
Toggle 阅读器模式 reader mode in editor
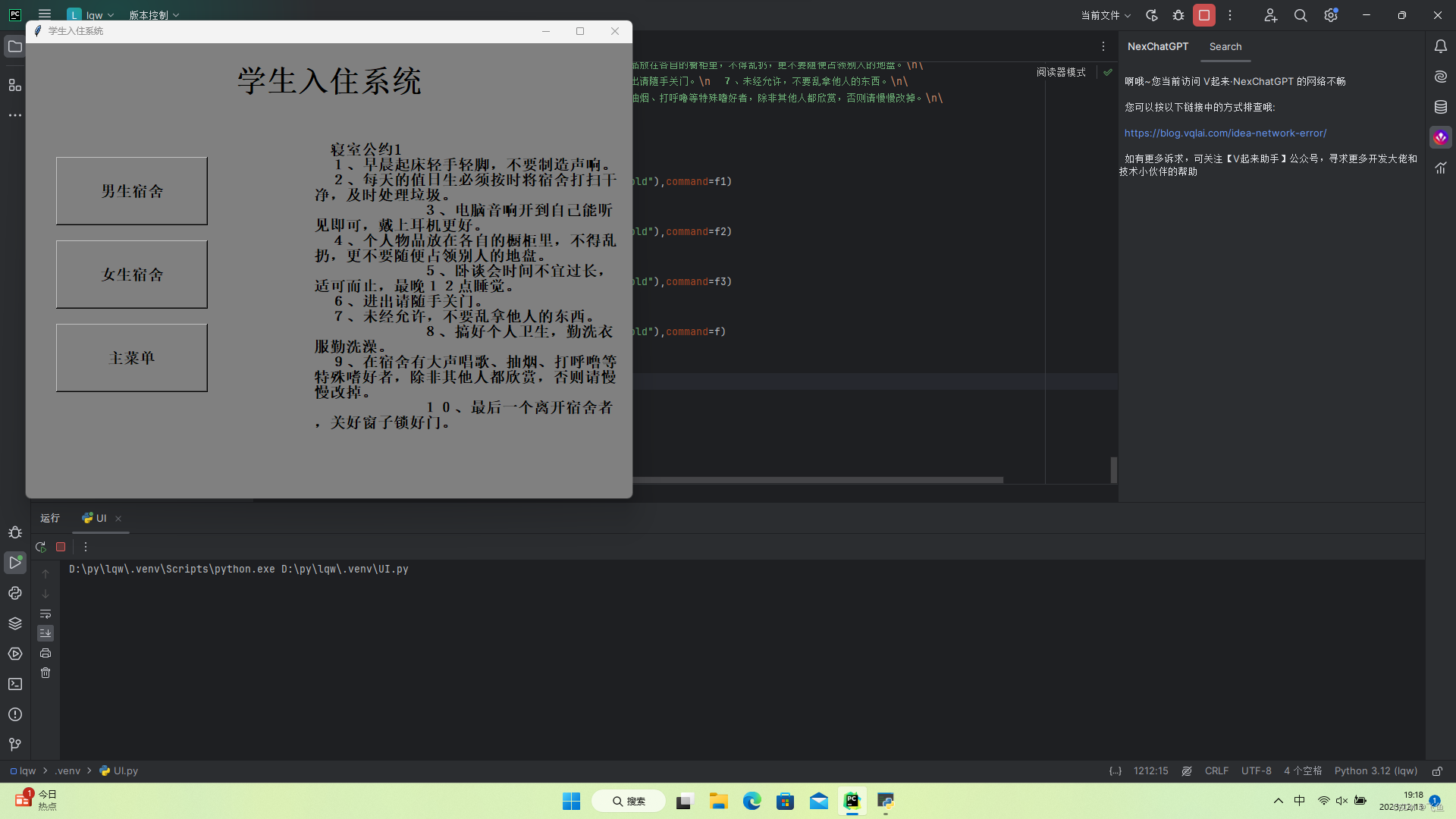(1061, 73)
